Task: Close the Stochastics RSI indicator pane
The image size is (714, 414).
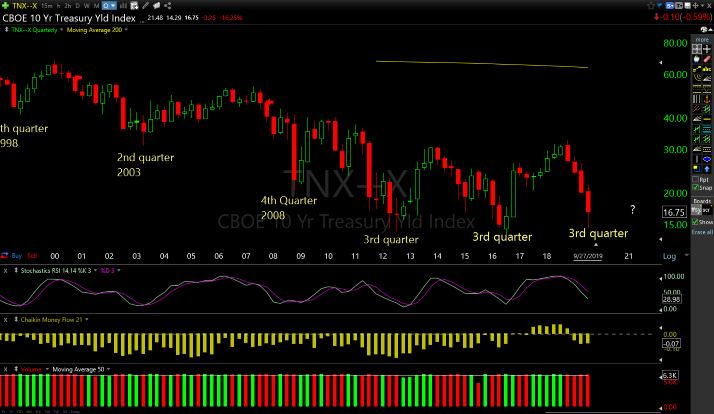Action: point(5,271)
